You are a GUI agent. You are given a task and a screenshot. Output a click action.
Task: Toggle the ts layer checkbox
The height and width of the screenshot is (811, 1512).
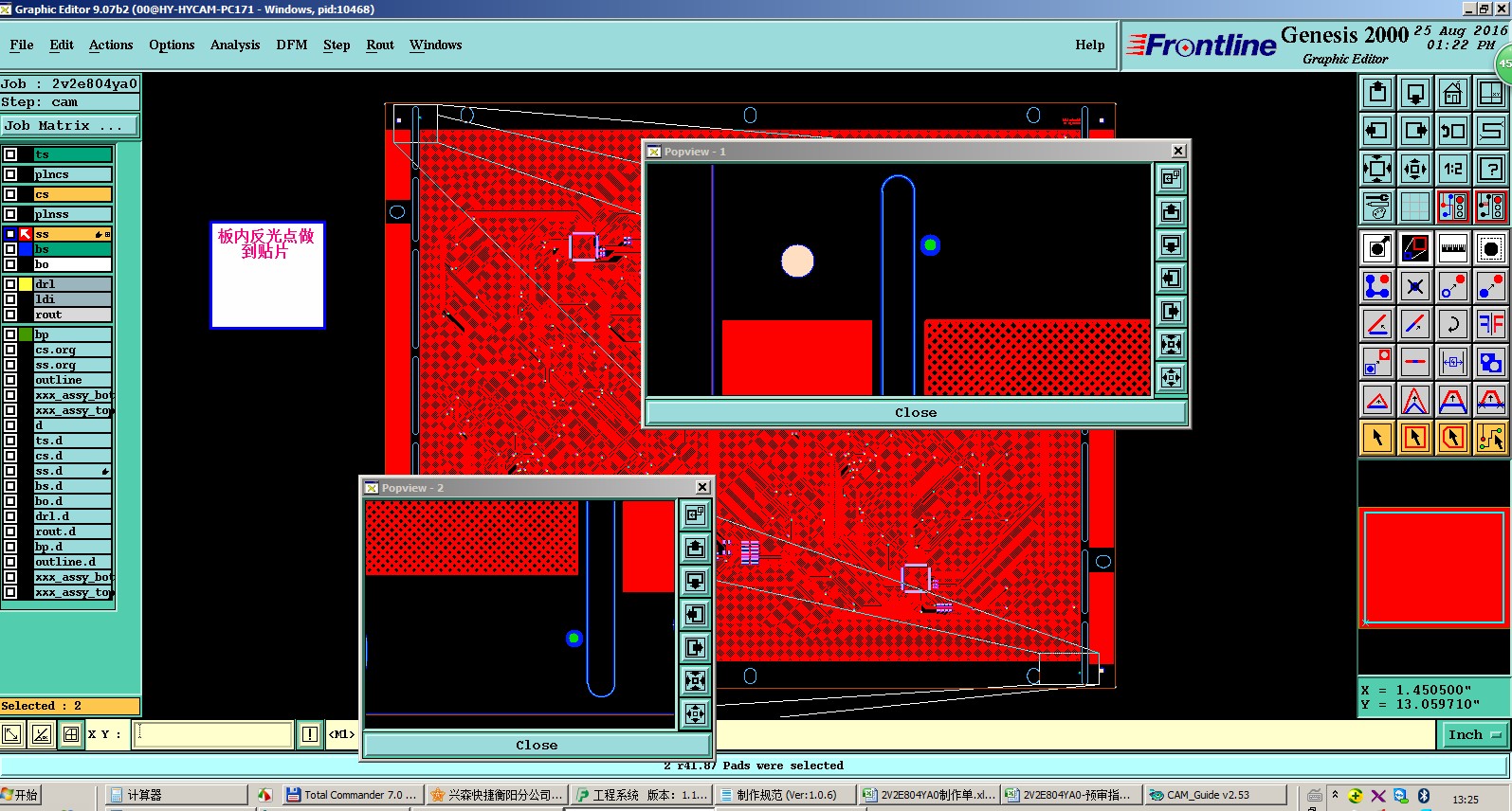click(10, 154)
